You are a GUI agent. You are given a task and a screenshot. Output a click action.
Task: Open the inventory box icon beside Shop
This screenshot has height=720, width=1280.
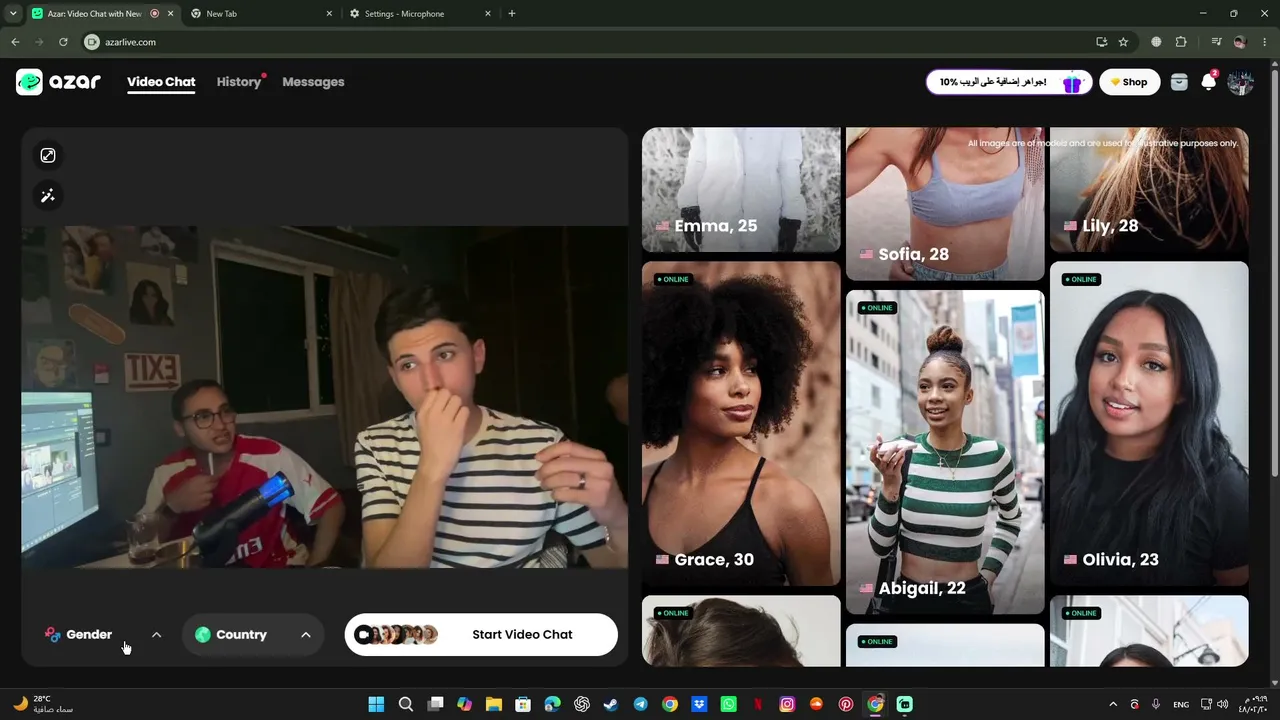(1179, 82)
